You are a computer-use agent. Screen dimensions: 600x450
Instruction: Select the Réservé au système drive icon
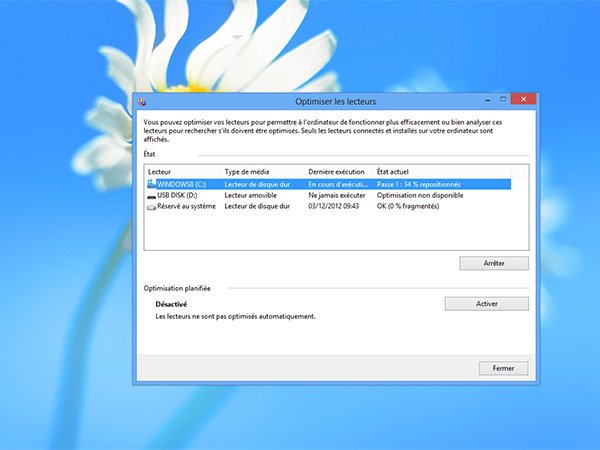pyautogui.click(x=152, y=207)
